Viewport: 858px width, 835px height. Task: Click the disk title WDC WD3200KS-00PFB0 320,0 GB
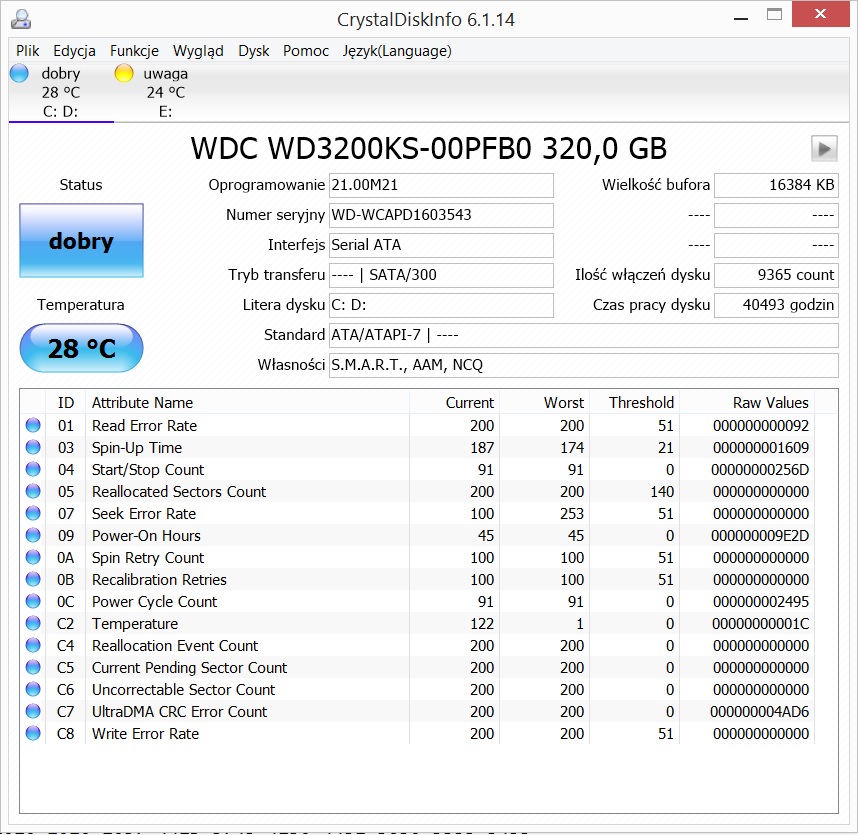click(428, 148)
